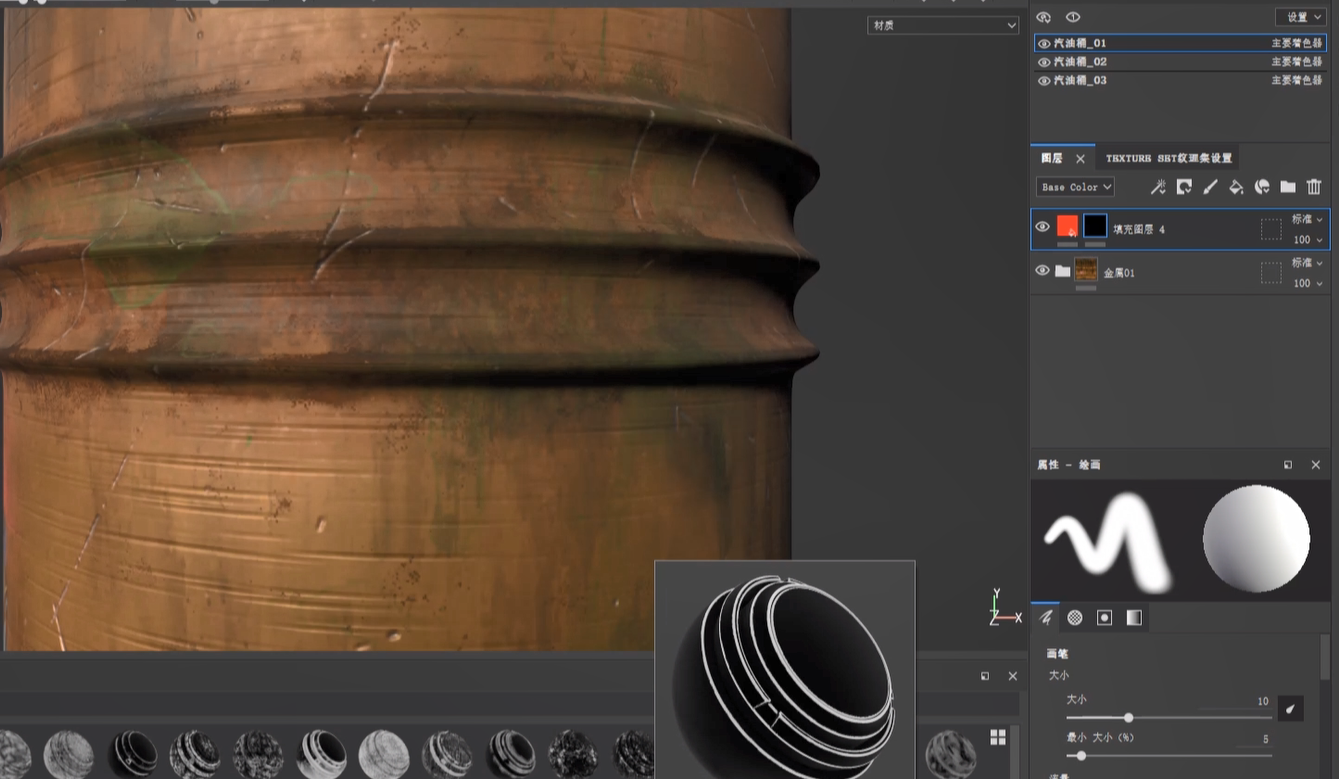Delete layer with the trash icon

pos(1314,187)
